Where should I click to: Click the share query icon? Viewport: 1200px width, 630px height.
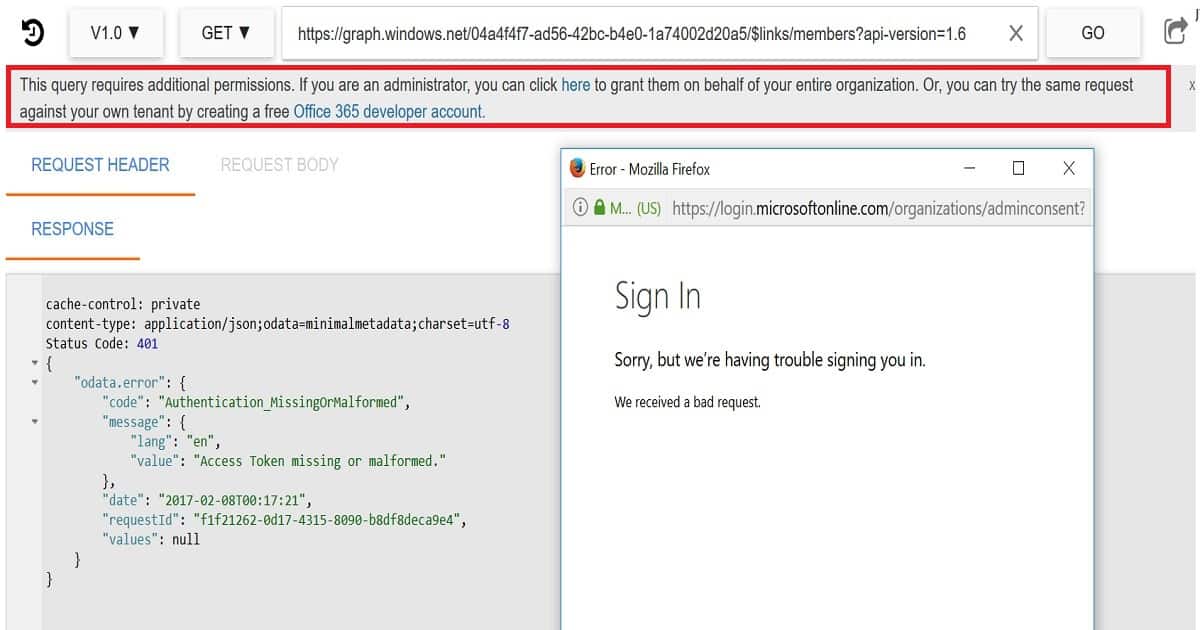[1175, 32]
